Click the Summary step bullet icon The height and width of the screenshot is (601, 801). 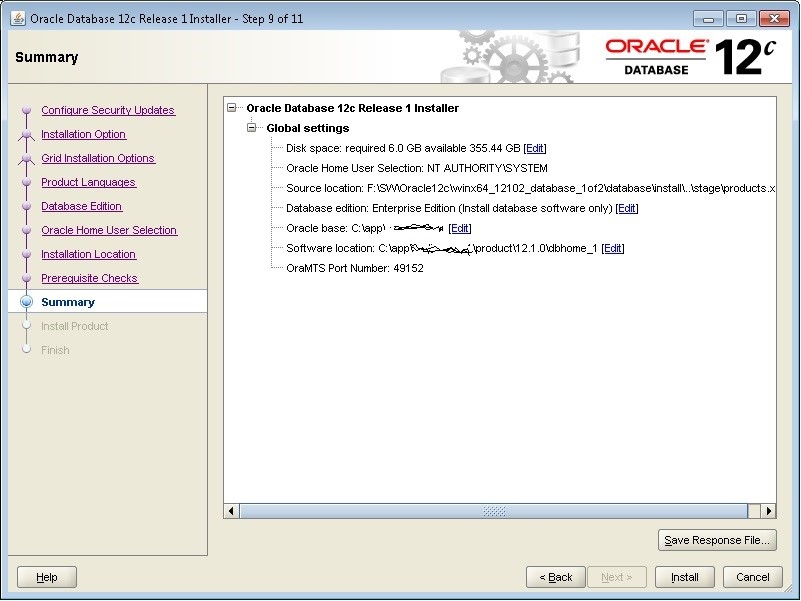point(27,302)
